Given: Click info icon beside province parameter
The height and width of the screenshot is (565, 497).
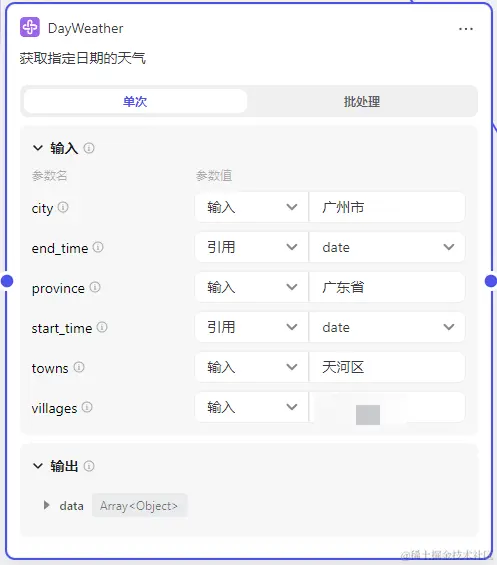Looking at the screenshot, I should (x=95, y=287).
